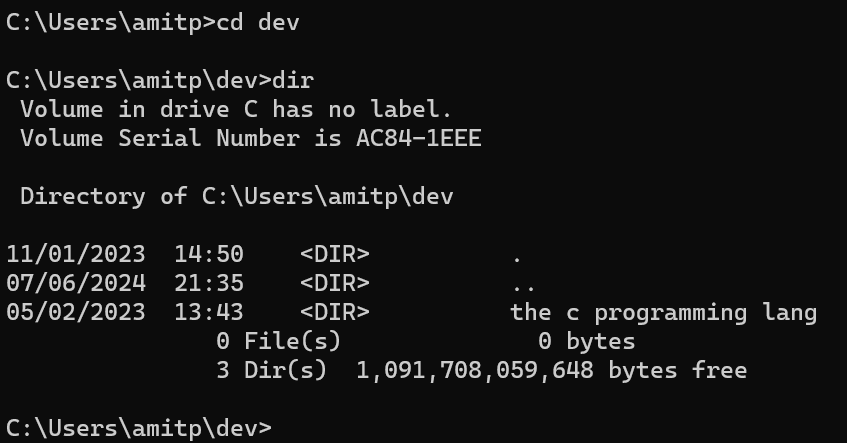
Task: Click the date 11/01/2023
Action: point(75,254)
